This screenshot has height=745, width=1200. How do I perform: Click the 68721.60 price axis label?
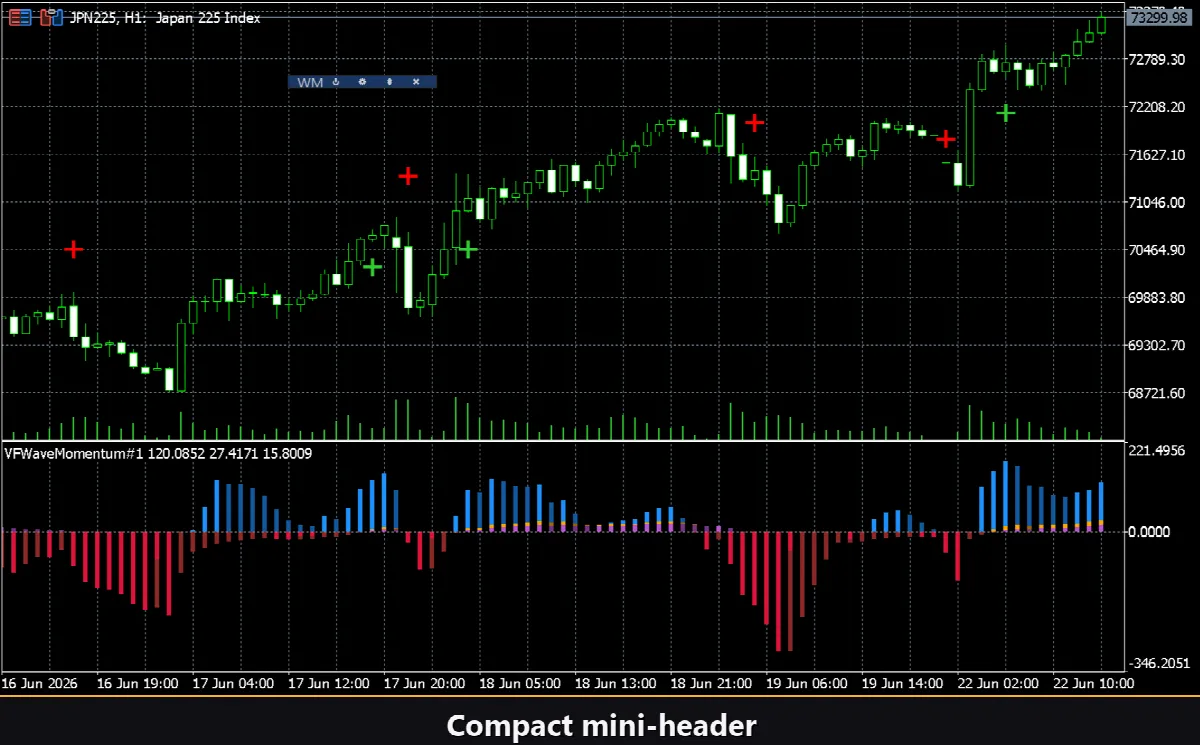click(1157, 393)
